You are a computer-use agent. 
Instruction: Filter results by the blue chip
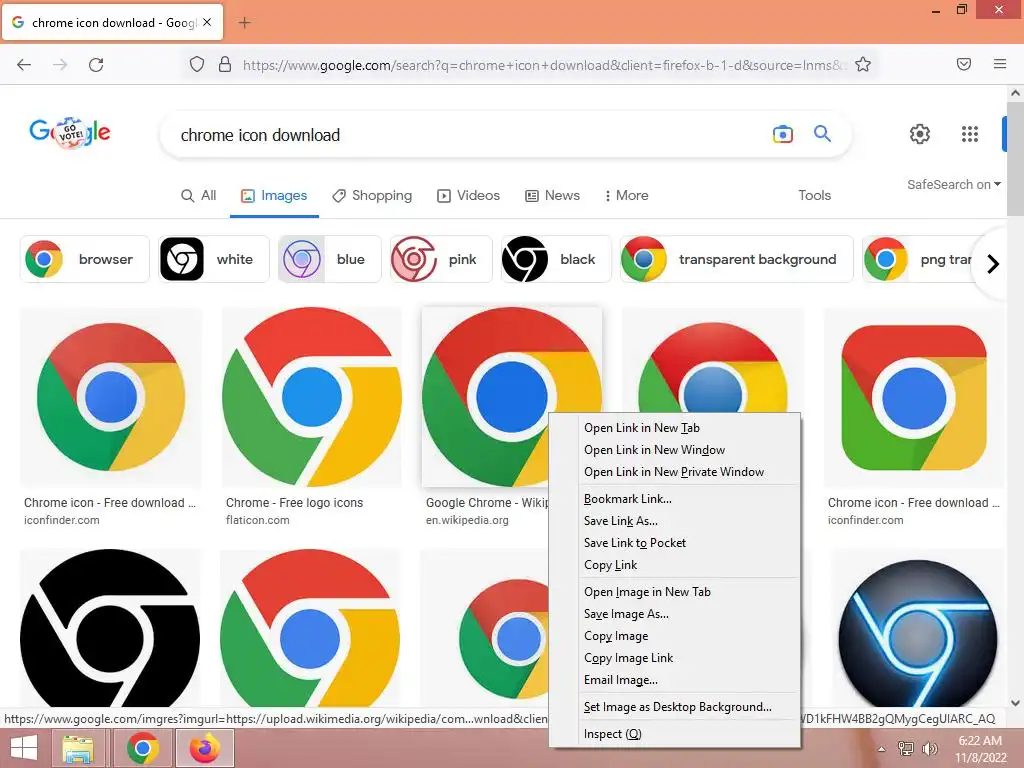point(329,259)
